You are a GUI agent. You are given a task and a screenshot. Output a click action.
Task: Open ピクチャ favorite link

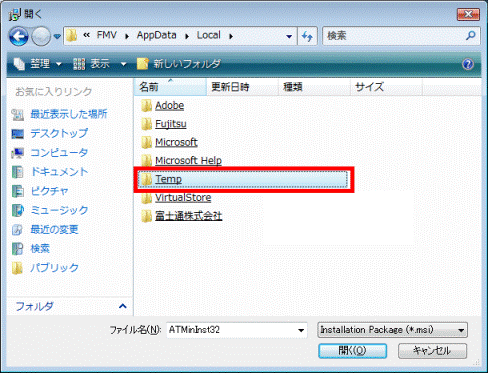(x=49, y=191)
